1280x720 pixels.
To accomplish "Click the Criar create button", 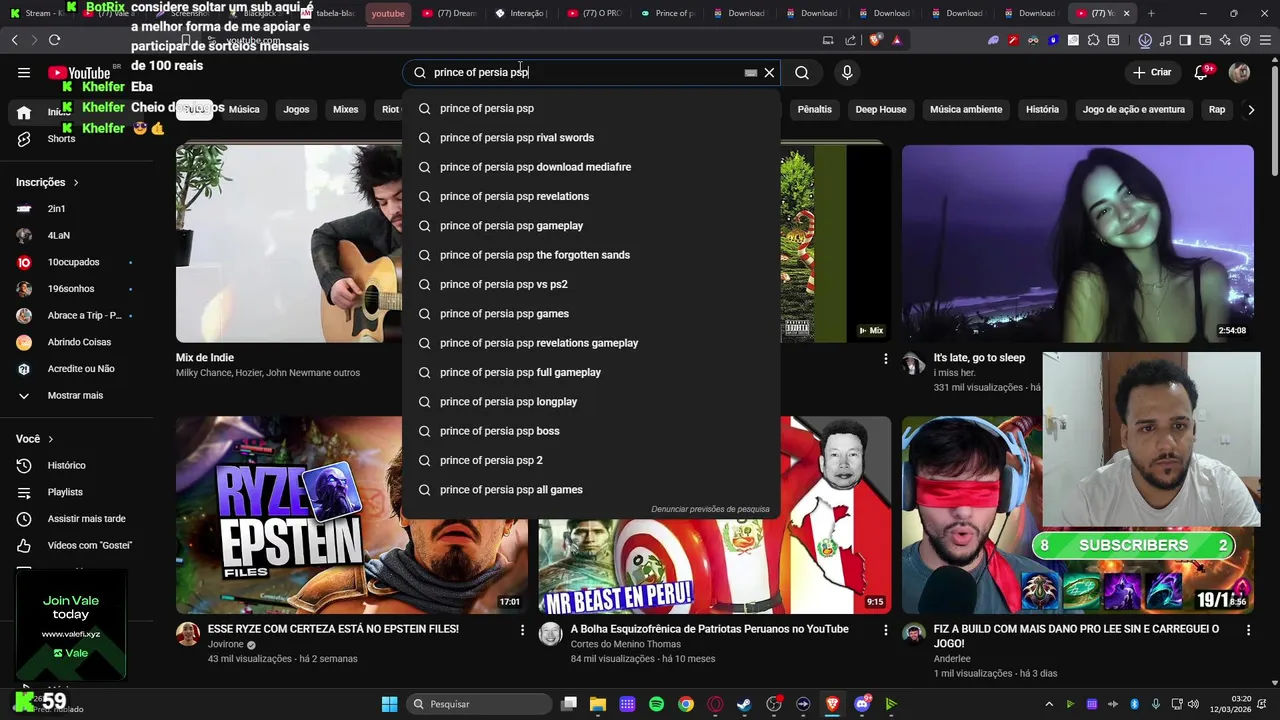I will (x=1152, y=72).
